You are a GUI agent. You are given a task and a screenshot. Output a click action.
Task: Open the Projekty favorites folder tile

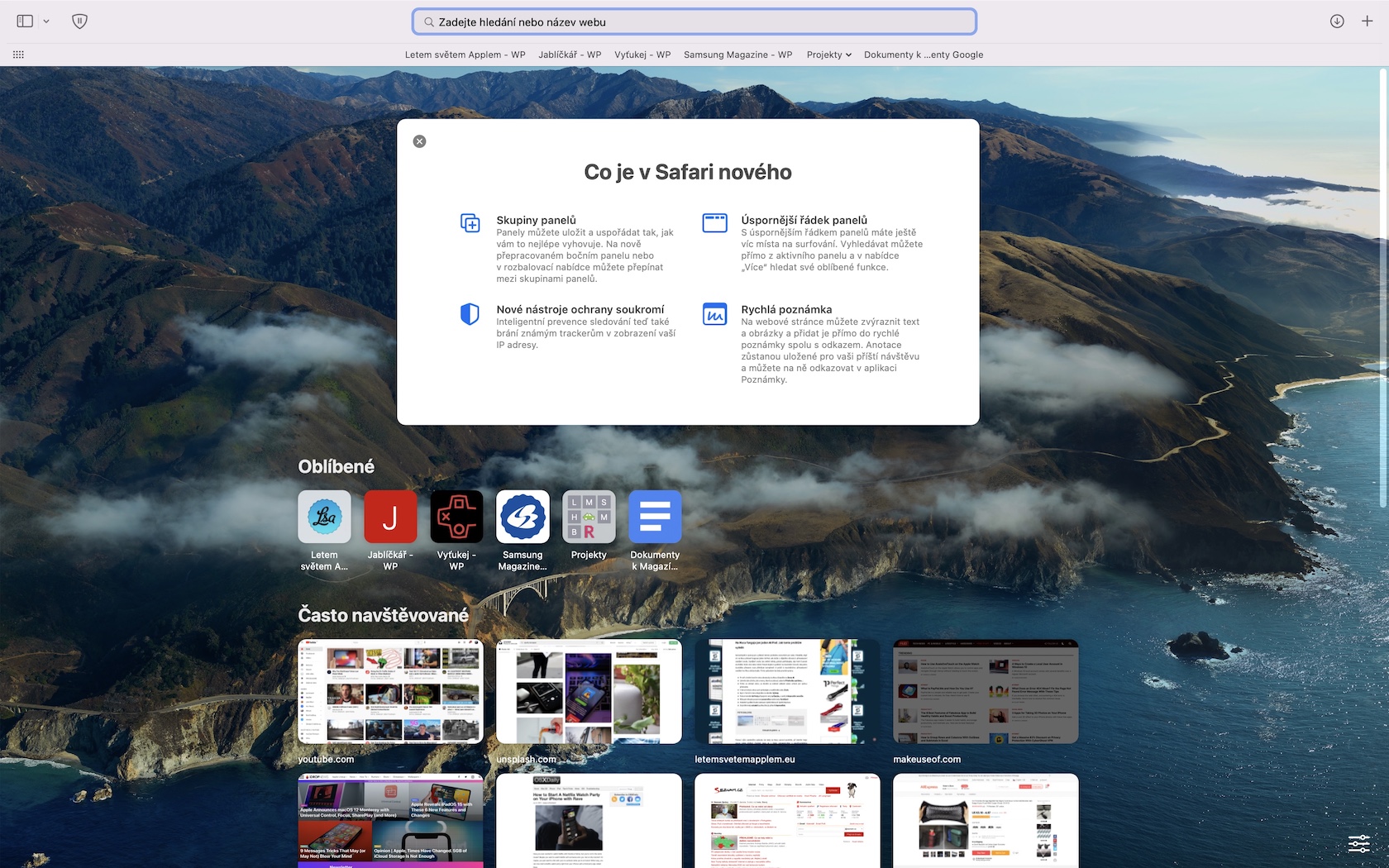(589, 517)
